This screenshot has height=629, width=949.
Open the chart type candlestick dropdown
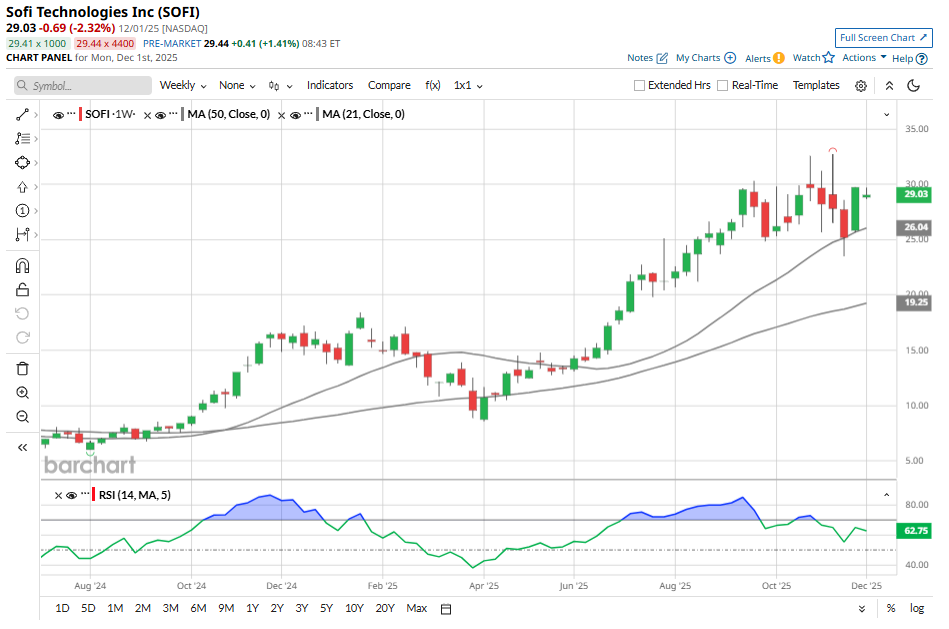click(280, 86)
